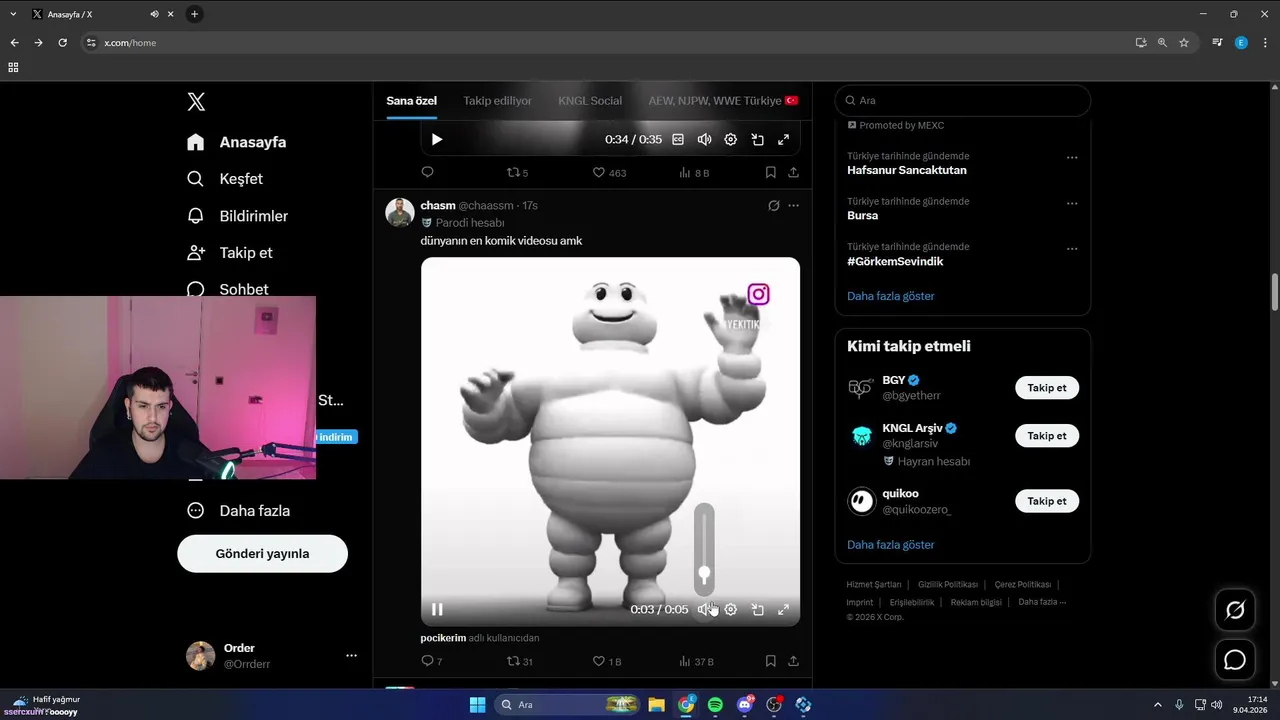Viewport: 1280px width, 720px height.
Task: Pause the Michelin man video
Action: coord(437,609)
